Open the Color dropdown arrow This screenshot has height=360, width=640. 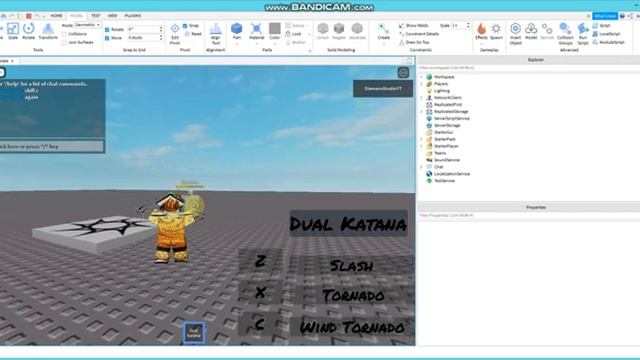(x=275, y=43)
